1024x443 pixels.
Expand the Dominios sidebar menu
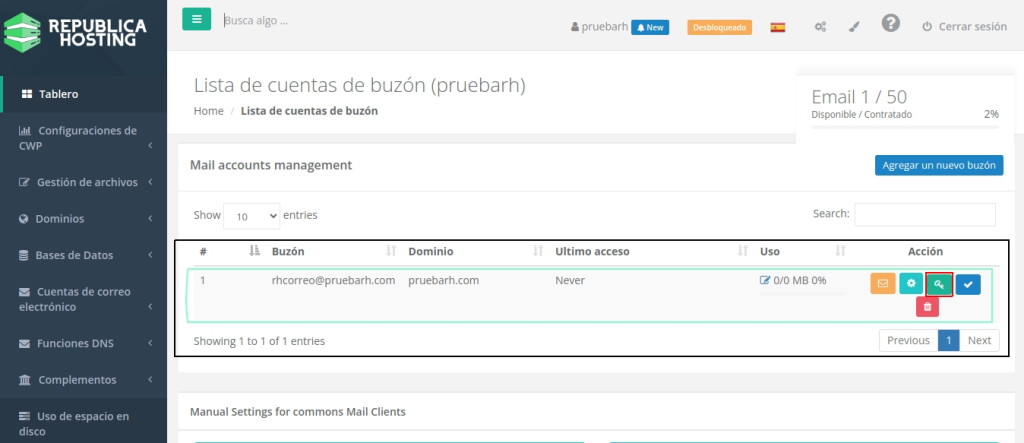tap(85, 218)
